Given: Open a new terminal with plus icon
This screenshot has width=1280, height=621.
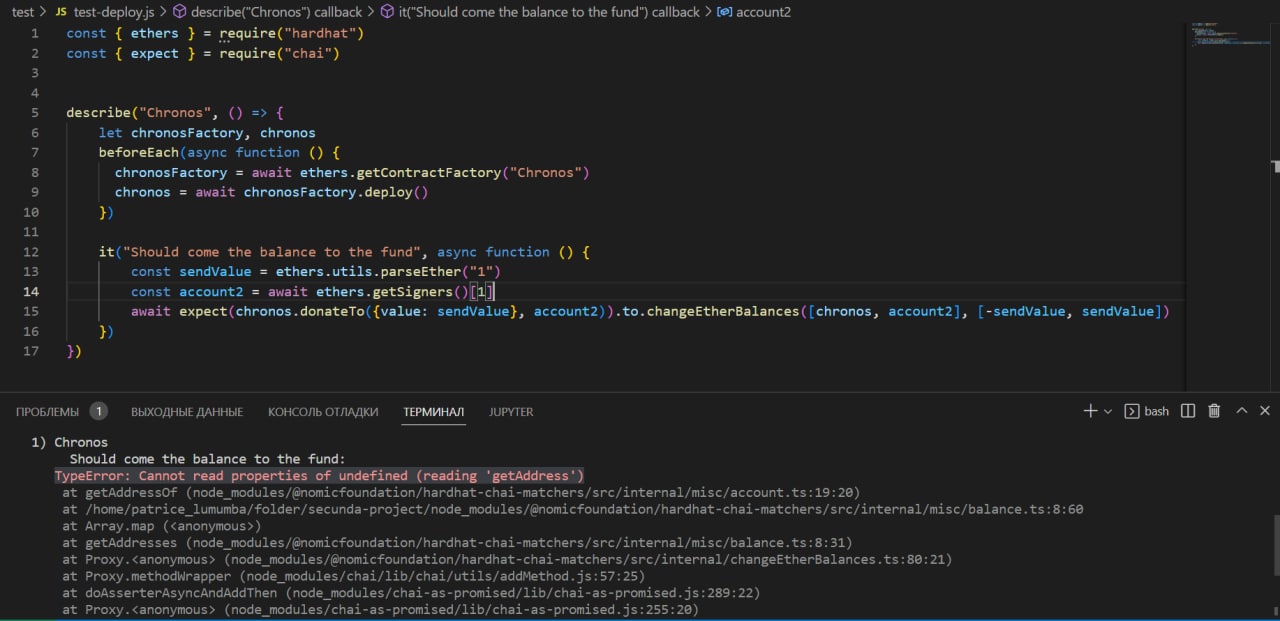Looking at the screenshot, I should 1090,411.
